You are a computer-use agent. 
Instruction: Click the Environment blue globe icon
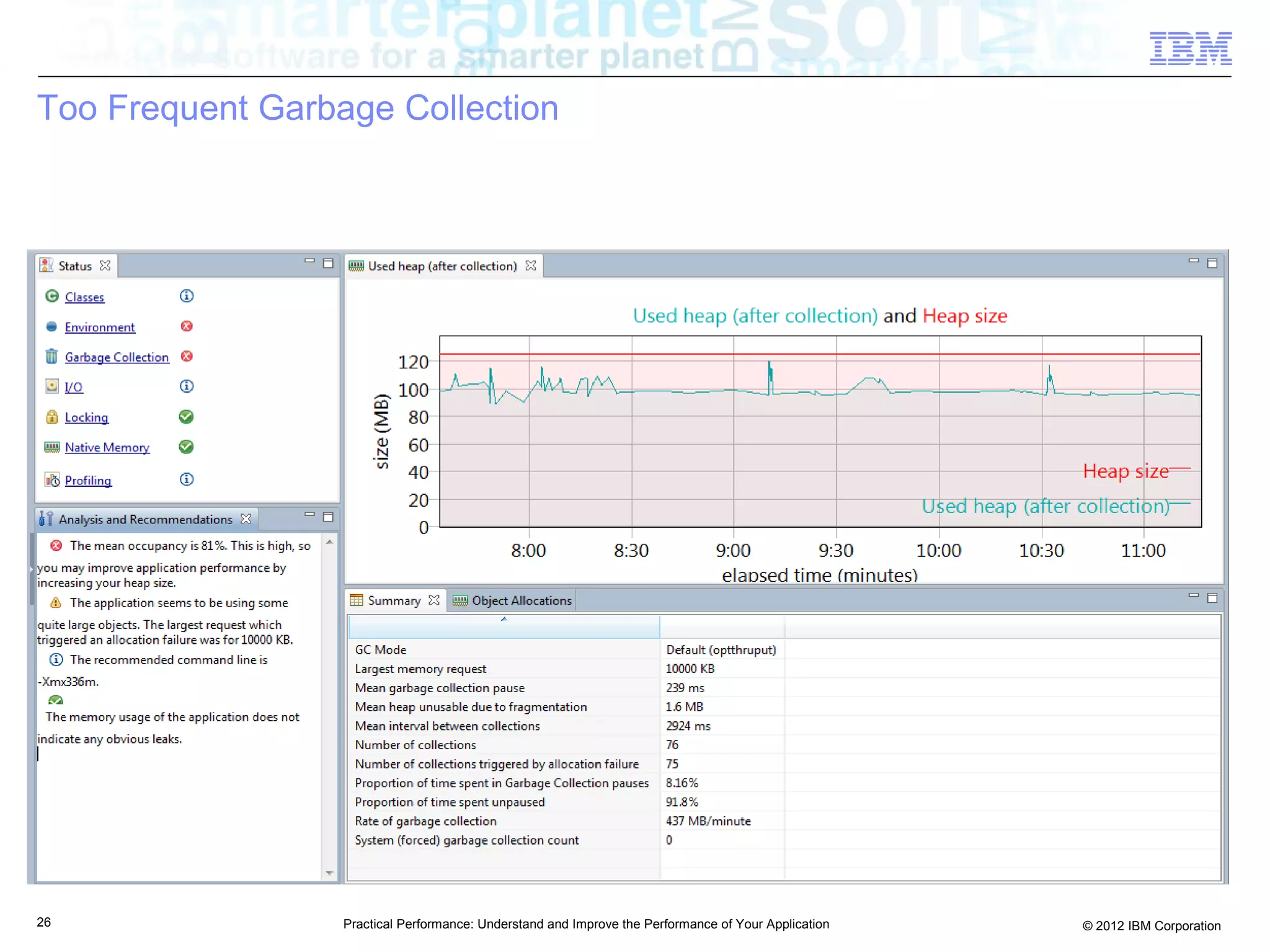click(x=52, y=326)
